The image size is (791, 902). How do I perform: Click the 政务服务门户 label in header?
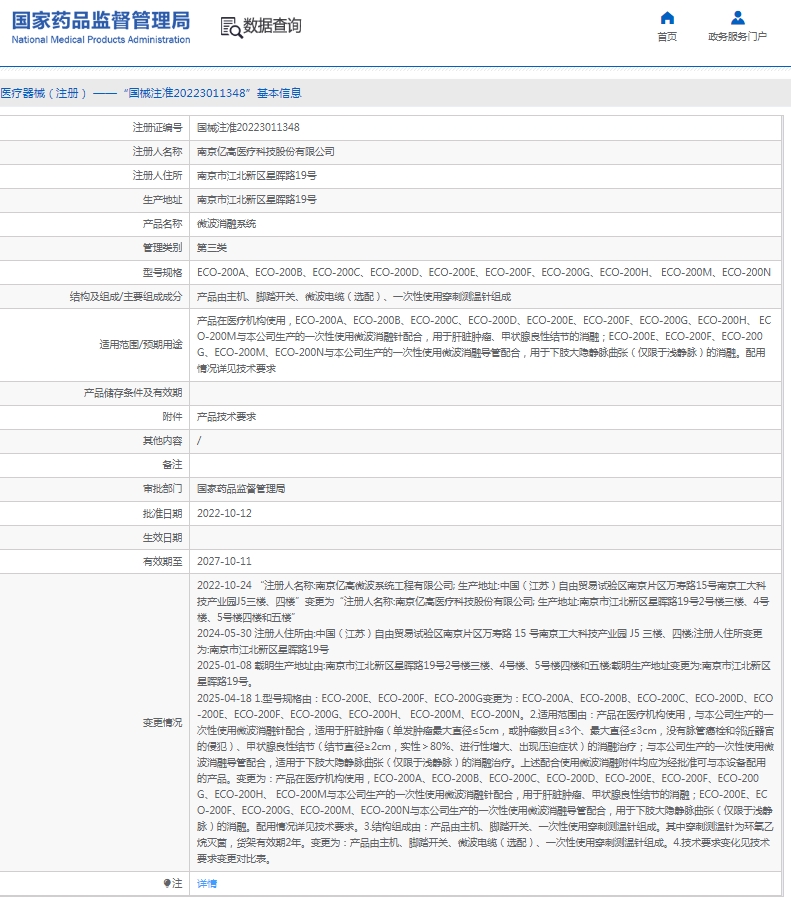pos(737,36)
